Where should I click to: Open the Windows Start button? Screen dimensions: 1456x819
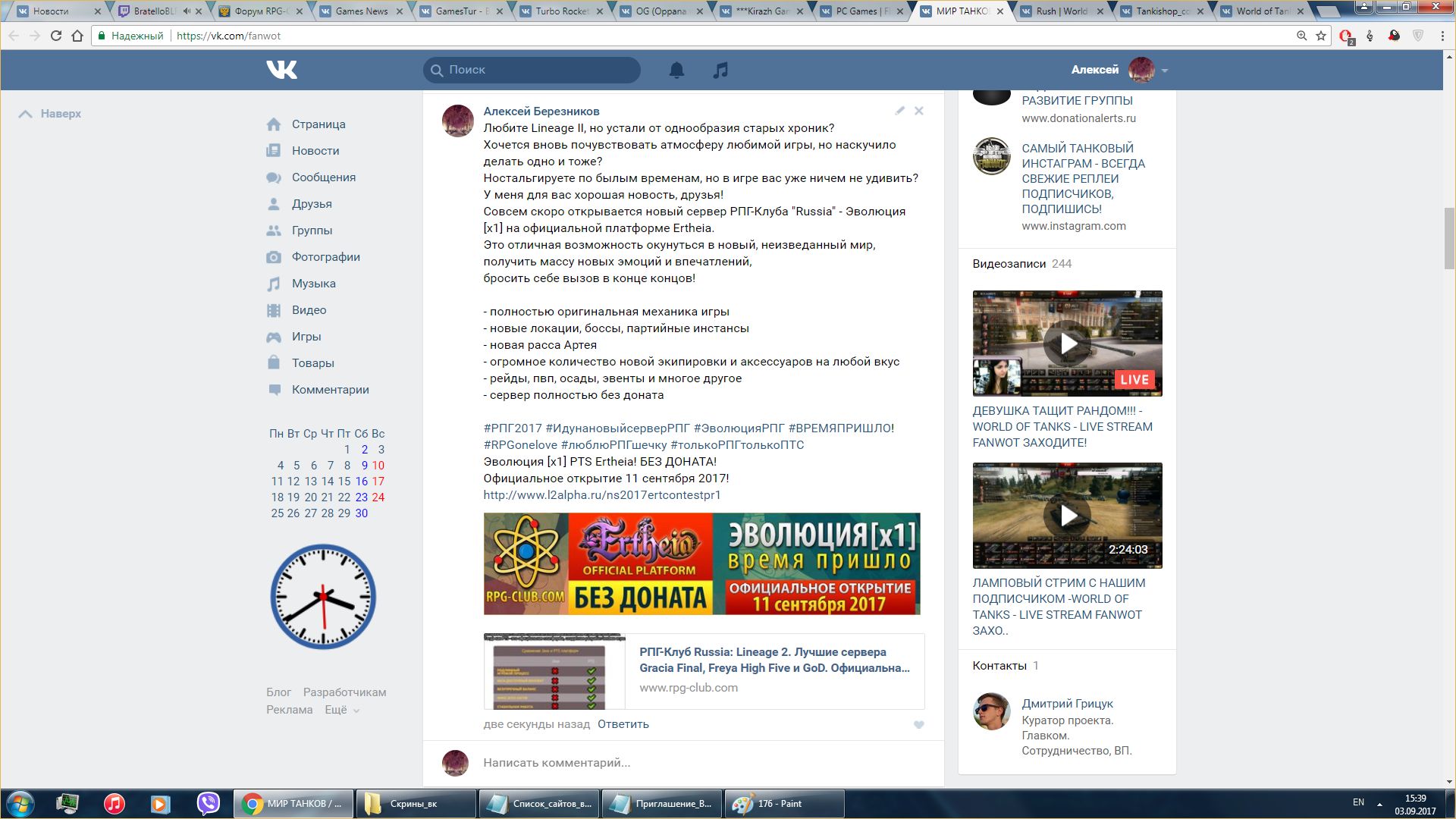[x=20, y=804]
